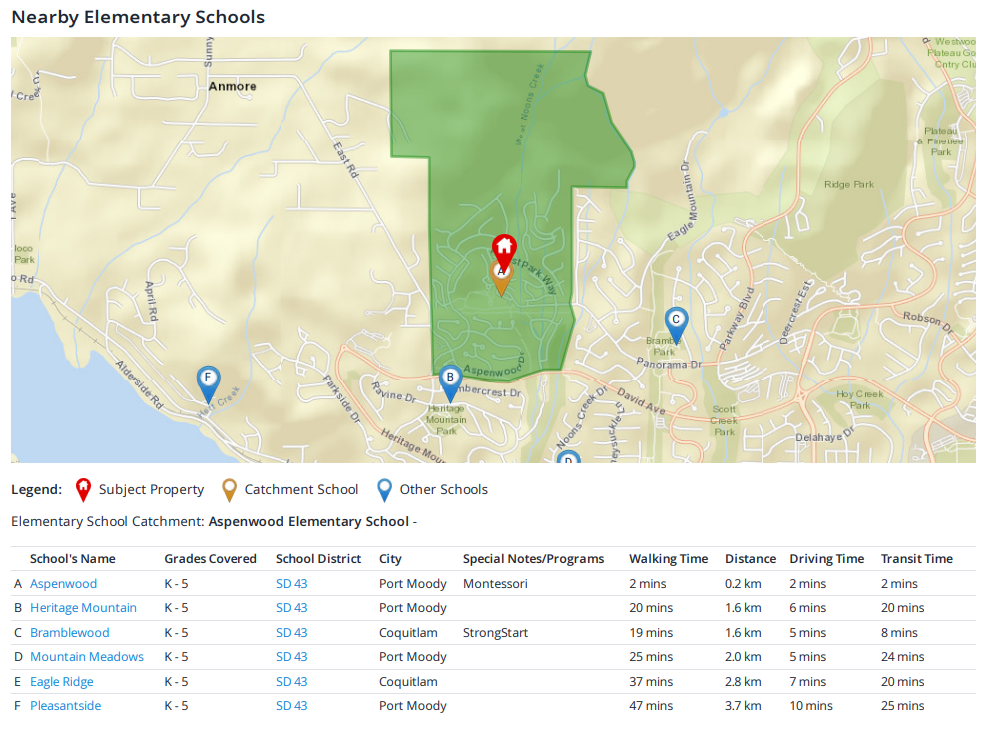
Task: Click the red subject property house marker
Action: point(504,252)
